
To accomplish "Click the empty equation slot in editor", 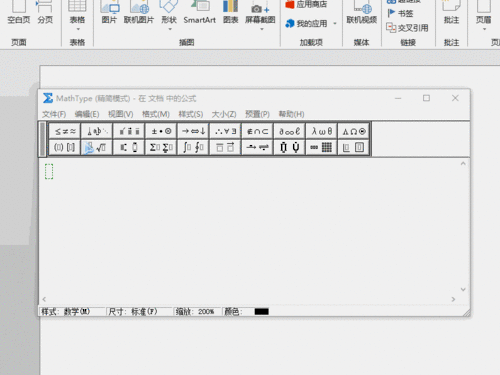I will point(49,171).
